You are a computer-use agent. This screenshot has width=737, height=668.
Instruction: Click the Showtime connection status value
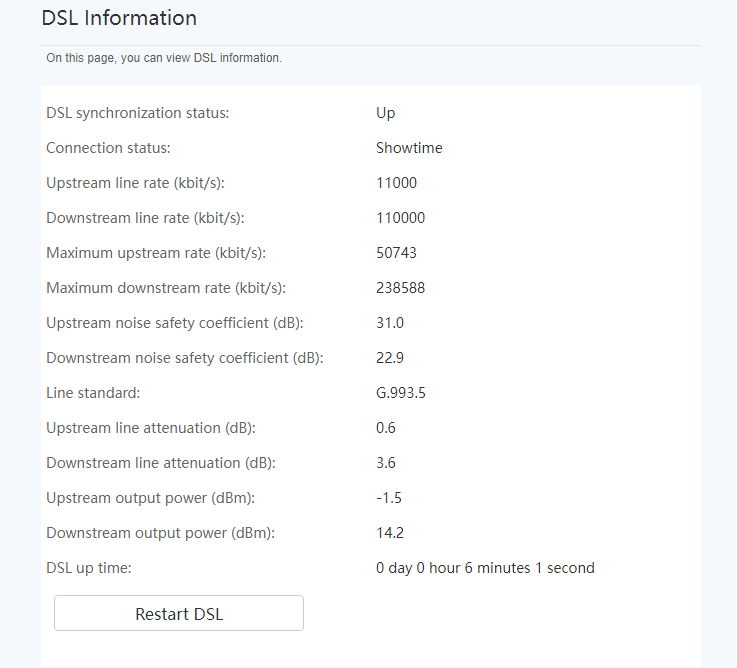(x=409, y=148)
